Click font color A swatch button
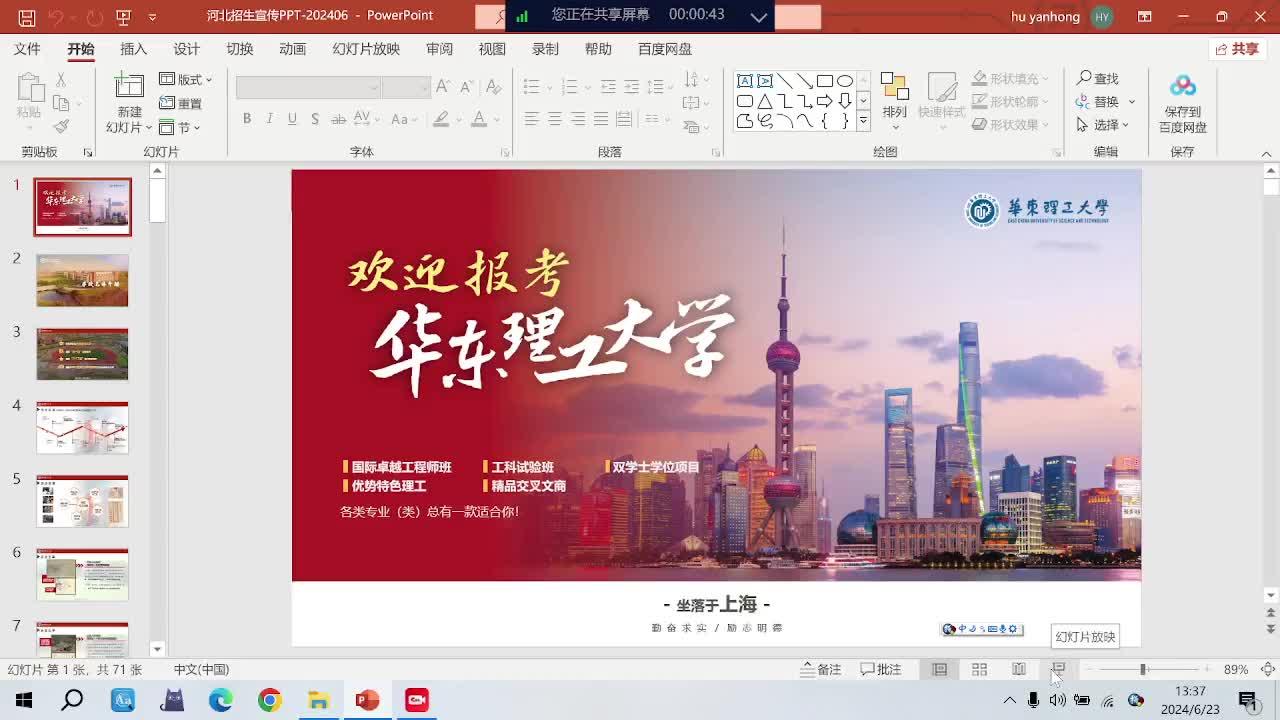 point(479,119)
